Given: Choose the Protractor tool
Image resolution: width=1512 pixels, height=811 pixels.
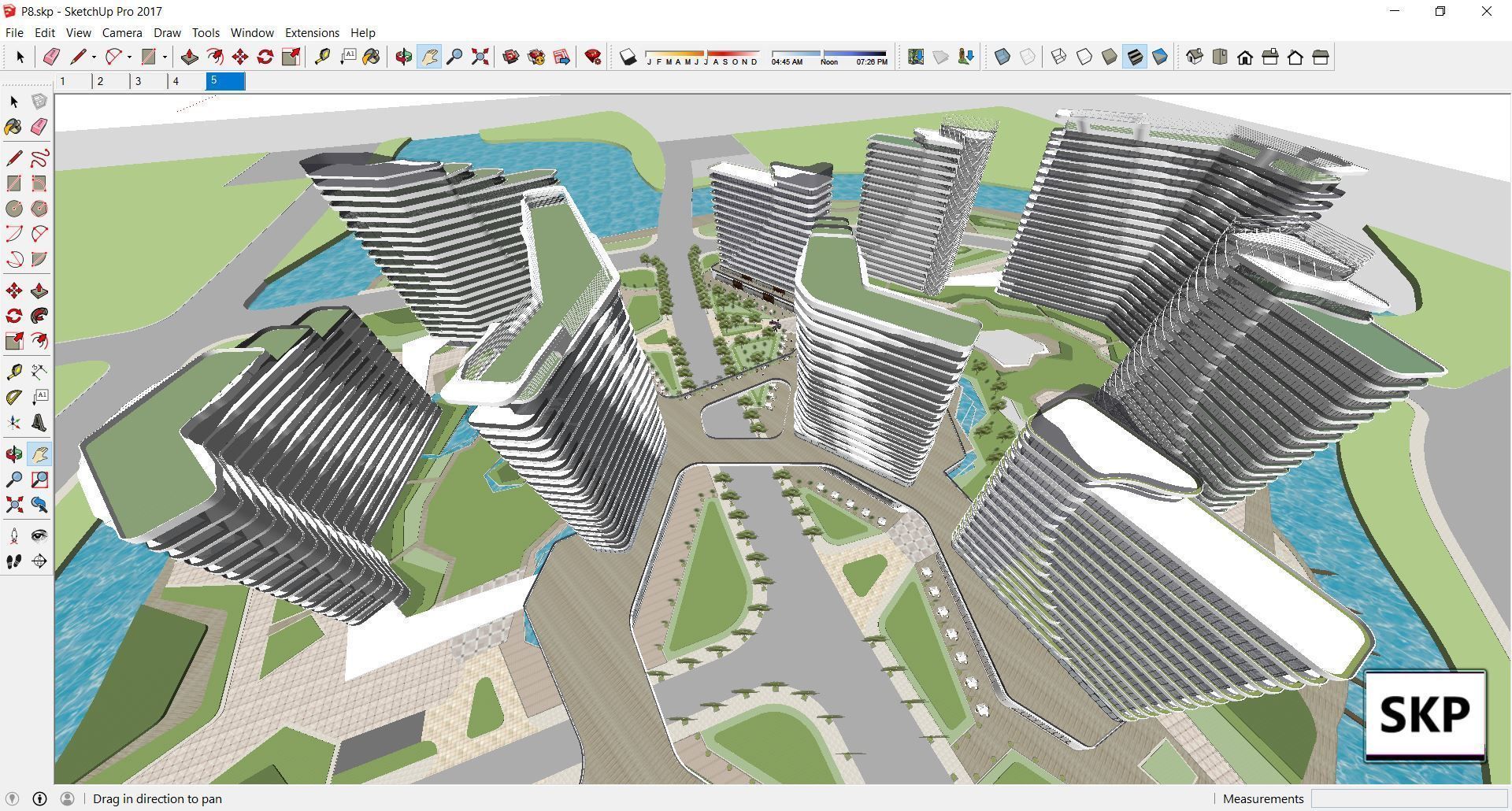Looking at the screenshot, I should click(14, 398).
